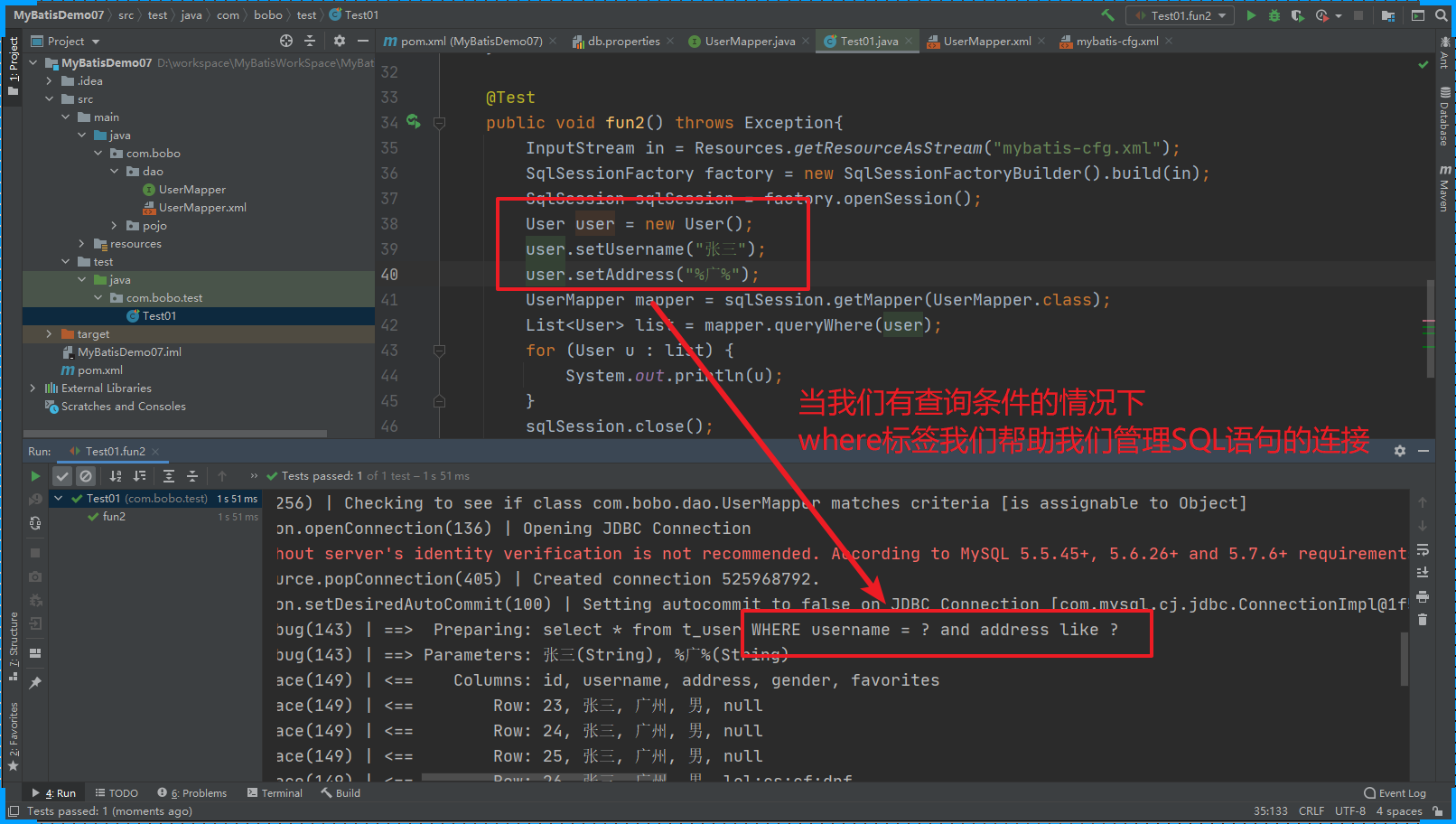The height and width of the screenshot is (824, 1456).
Task: Open the 6: Problems tool window
Action: pyautogui.click(x=191, y=793)
